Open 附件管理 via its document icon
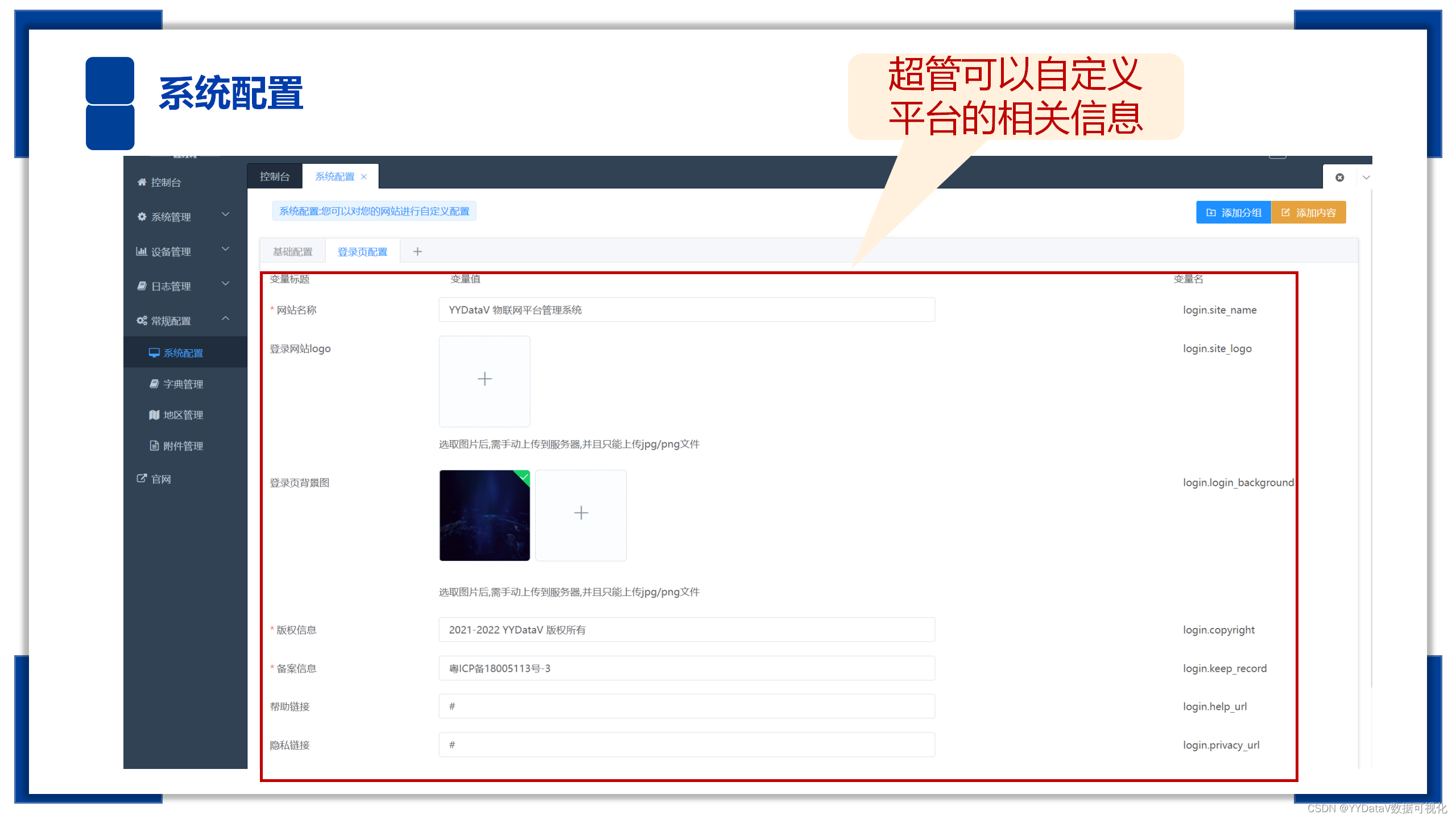Screen dimensions: 1456x819 coord(155,445)
